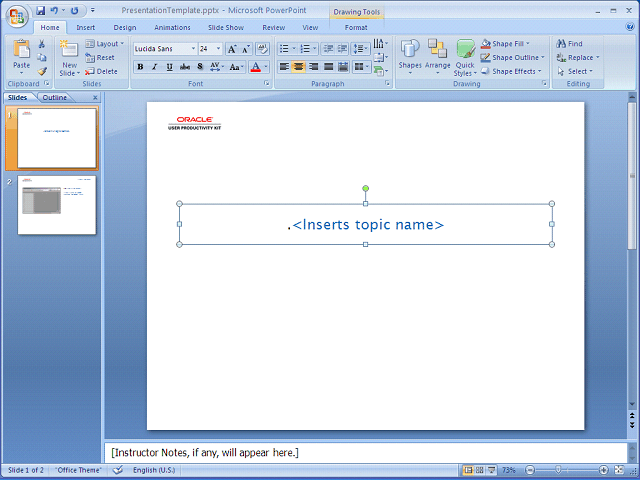Increase font size with Grow Font

[232, 49]
